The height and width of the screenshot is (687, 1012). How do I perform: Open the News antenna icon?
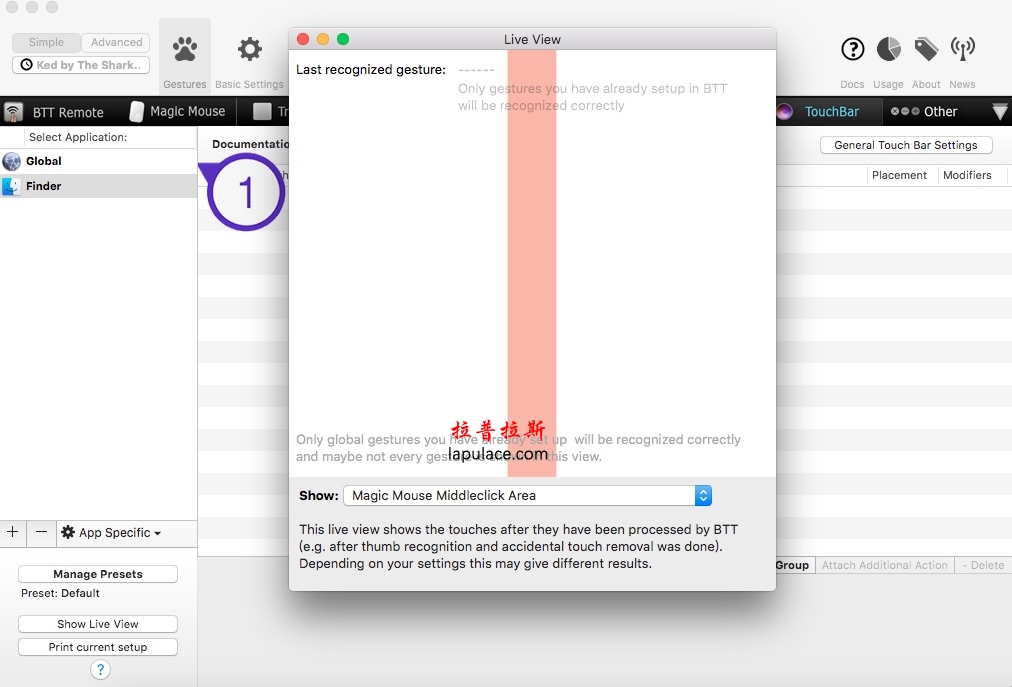point(962,49)
